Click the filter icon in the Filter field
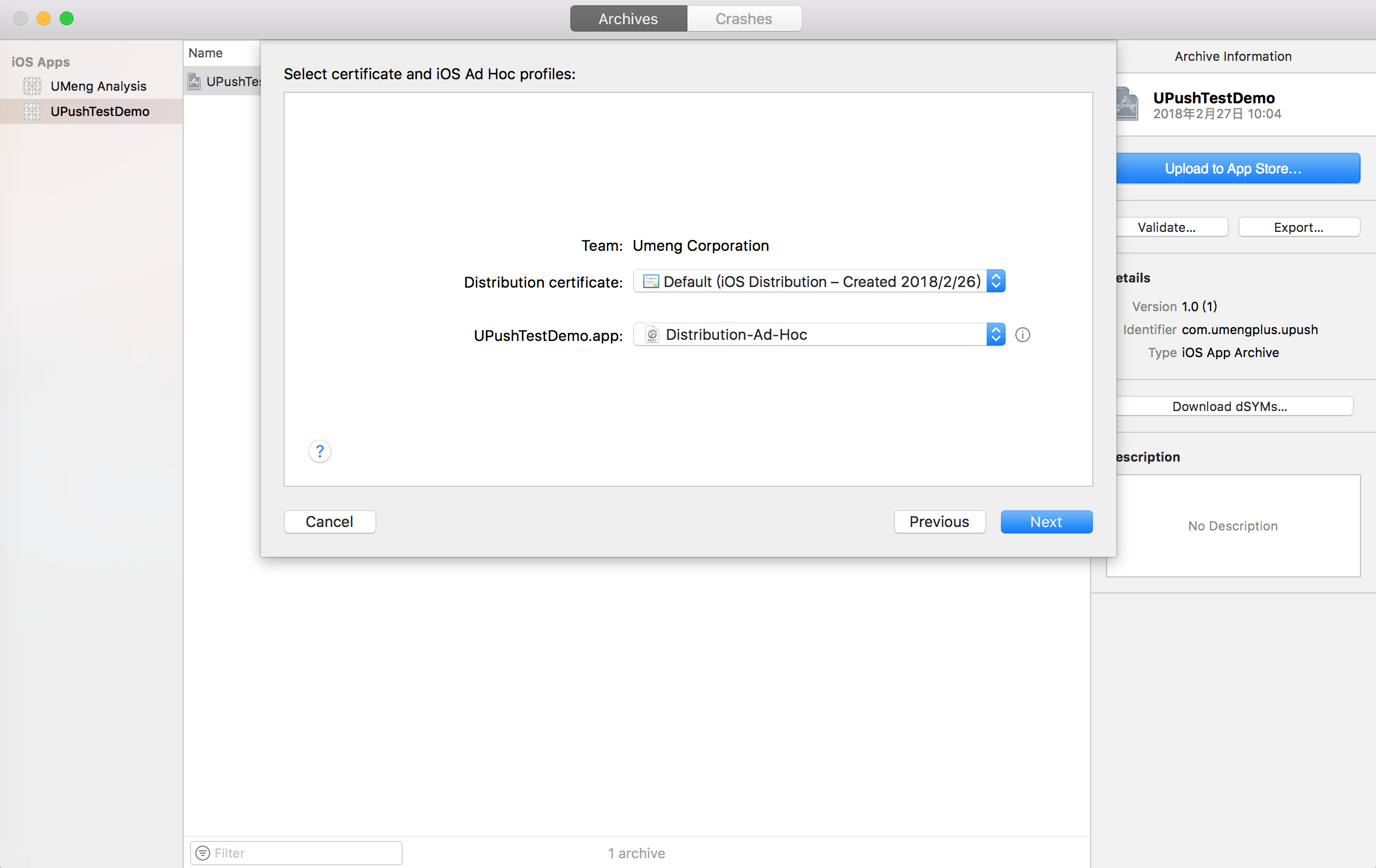Screen dimensions: 1376x868 point(203,853)
